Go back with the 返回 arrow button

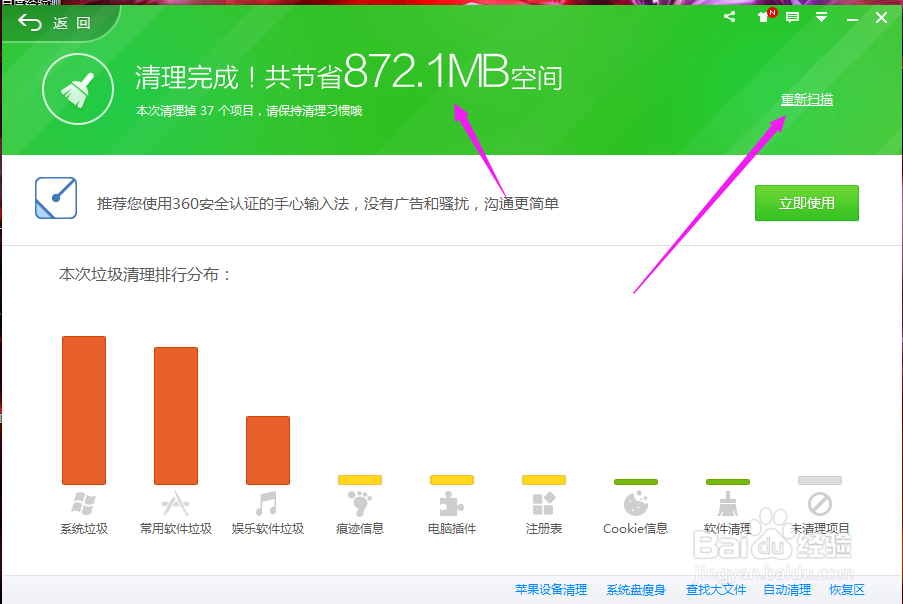tap(55, 23)
